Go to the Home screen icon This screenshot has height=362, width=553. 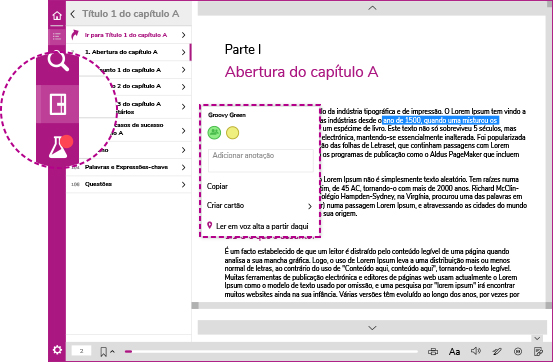click(x=57, y=16)
